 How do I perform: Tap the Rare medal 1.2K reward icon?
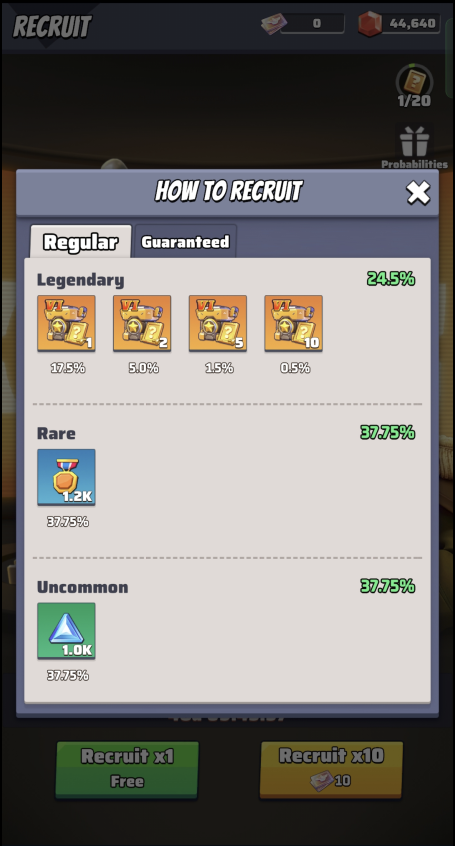click(66, 477)
